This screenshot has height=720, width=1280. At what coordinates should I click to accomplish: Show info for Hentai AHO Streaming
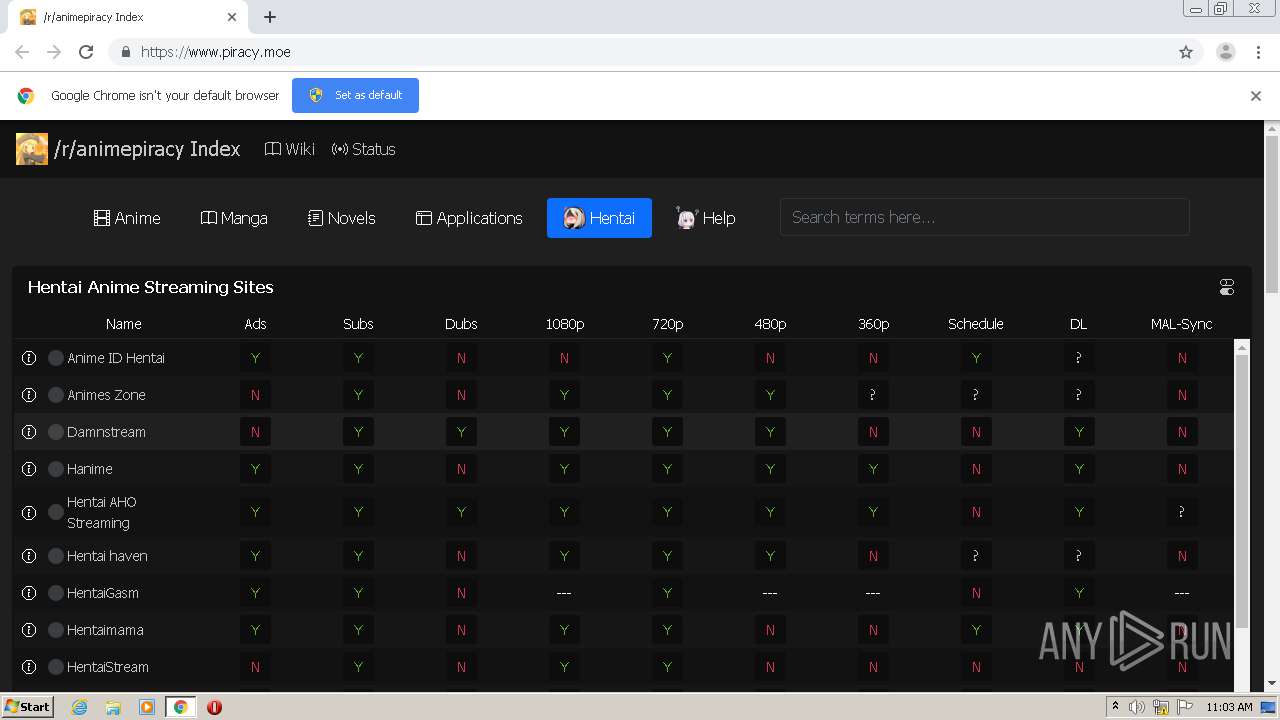(x=29, y=512)
